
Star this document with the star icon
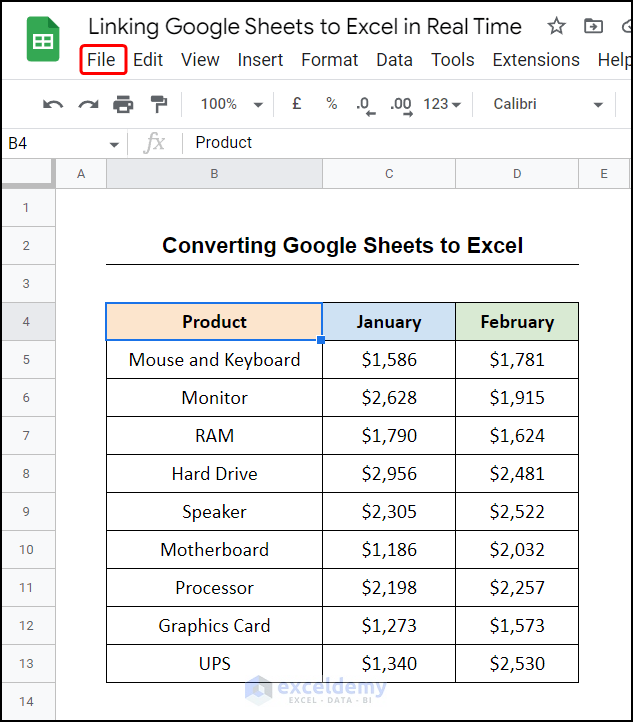(557, 27)
